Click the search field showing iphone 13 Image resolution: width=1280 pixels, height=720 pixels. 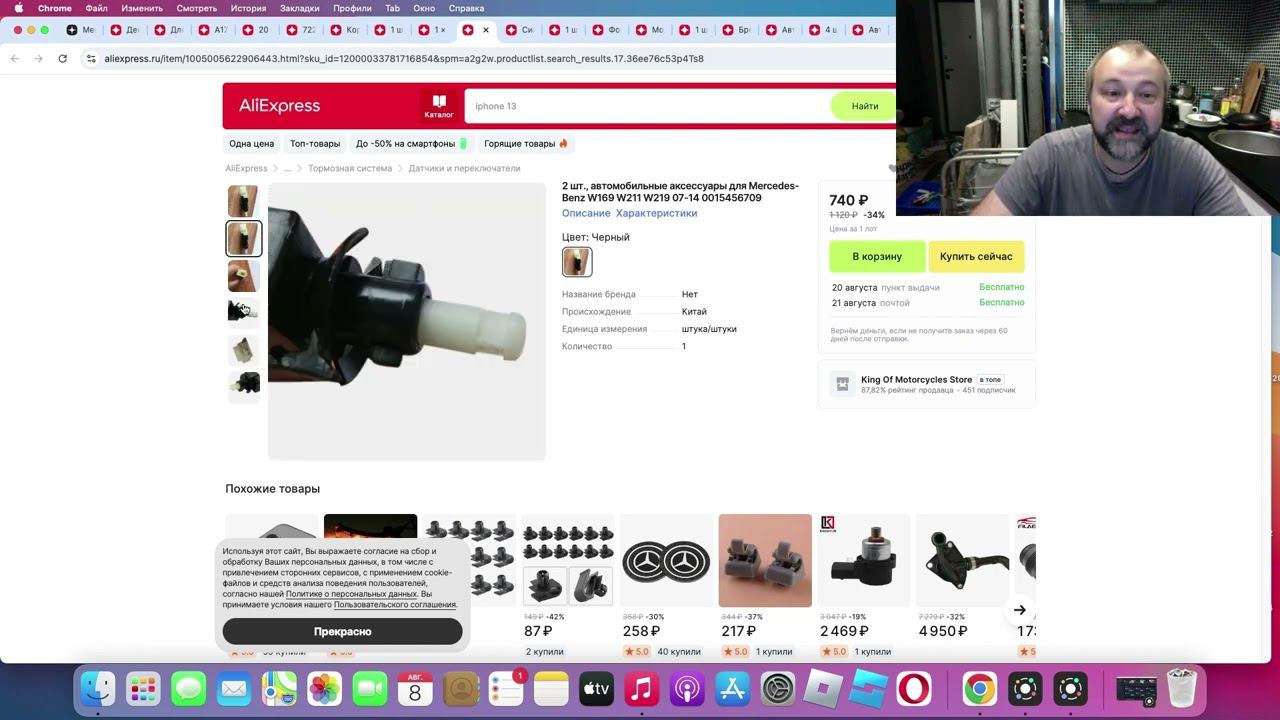point(645,106)
